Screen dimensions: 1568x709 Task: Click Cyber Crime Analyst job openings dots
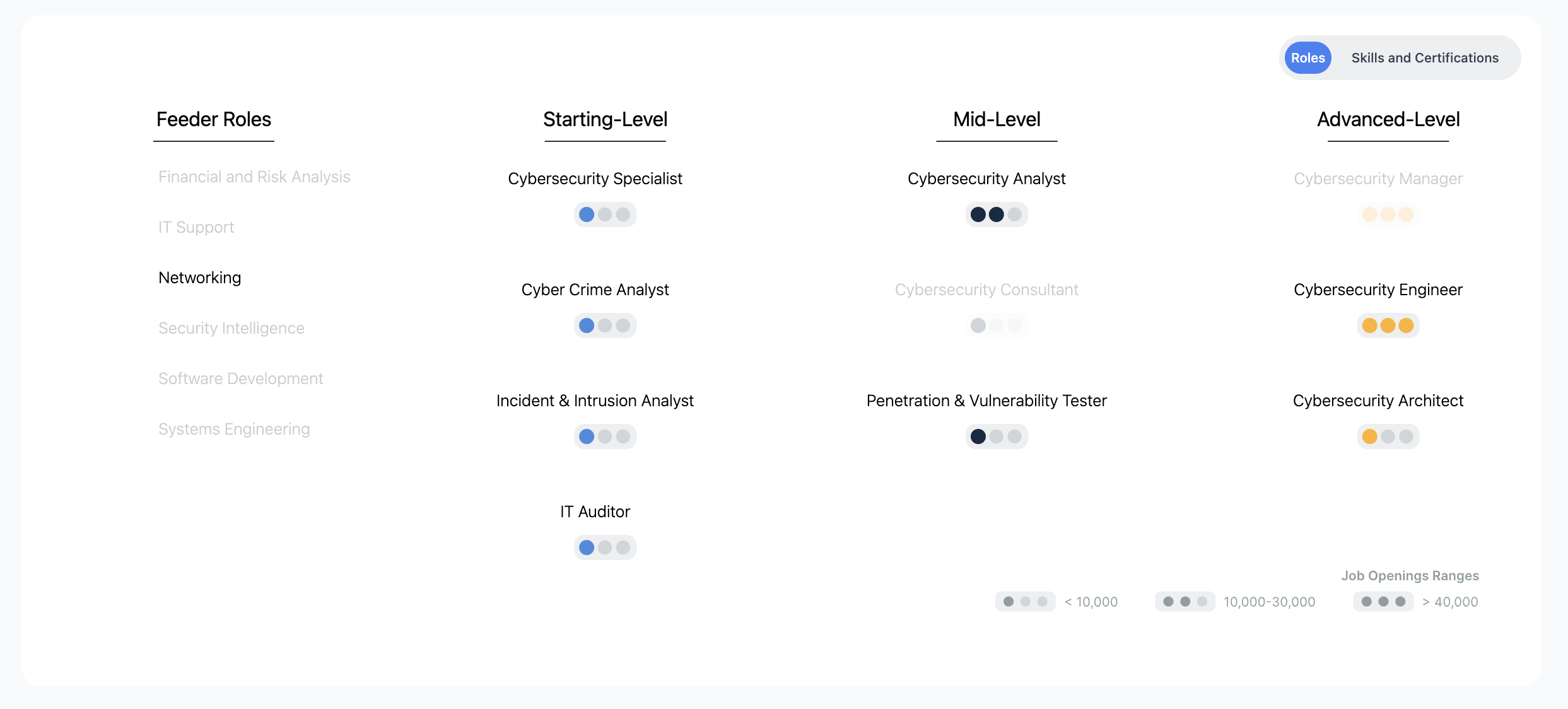point(605,325)
